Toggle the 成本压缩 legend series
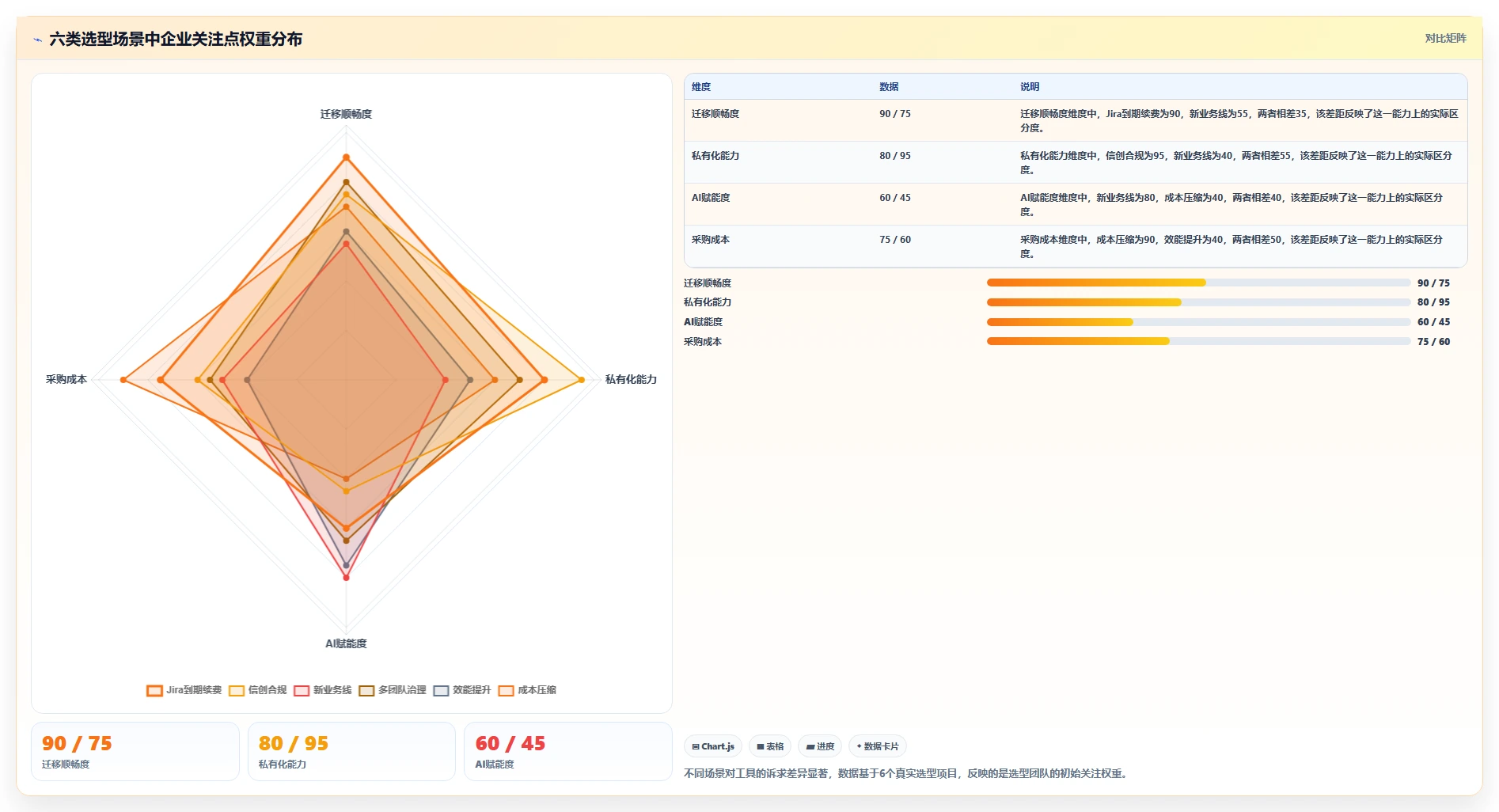The height and width of the screenshot is (812, 1499). click(x=527, y=690)
